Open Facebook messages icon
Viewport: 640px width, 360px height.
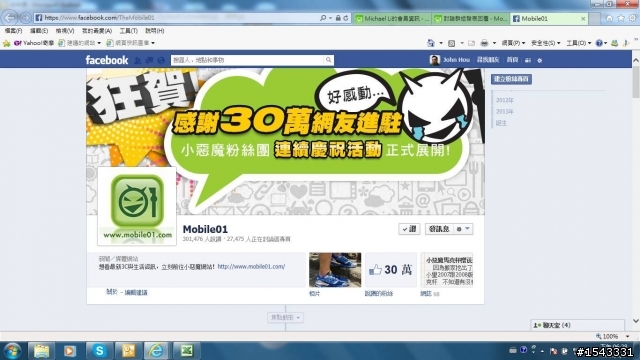pyautogui.click(x=149, y=60)
